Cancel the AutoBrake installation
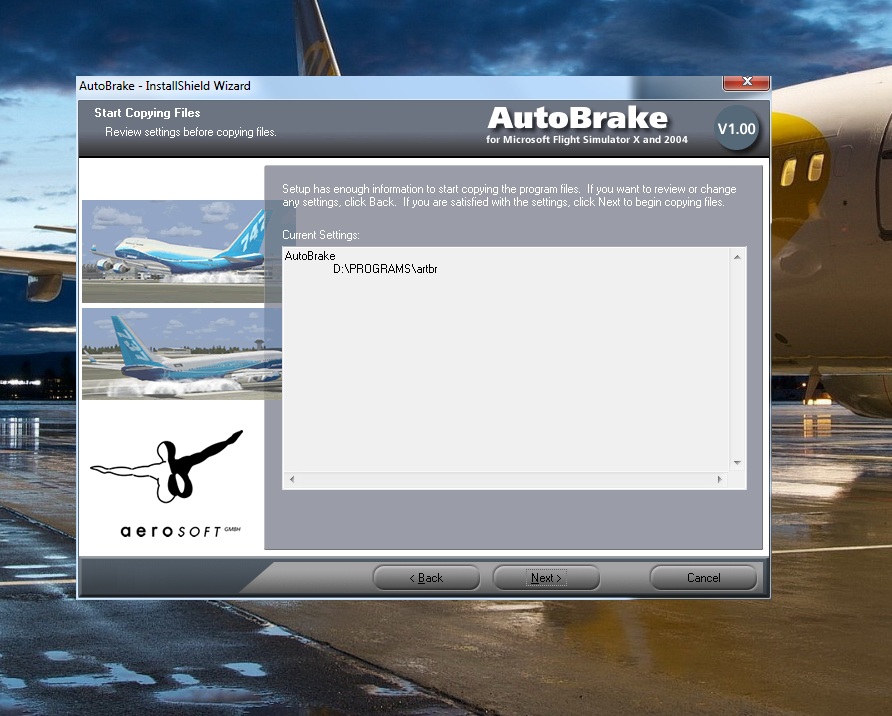This screenshot has width=892, height=716. [x=703, y=578]
